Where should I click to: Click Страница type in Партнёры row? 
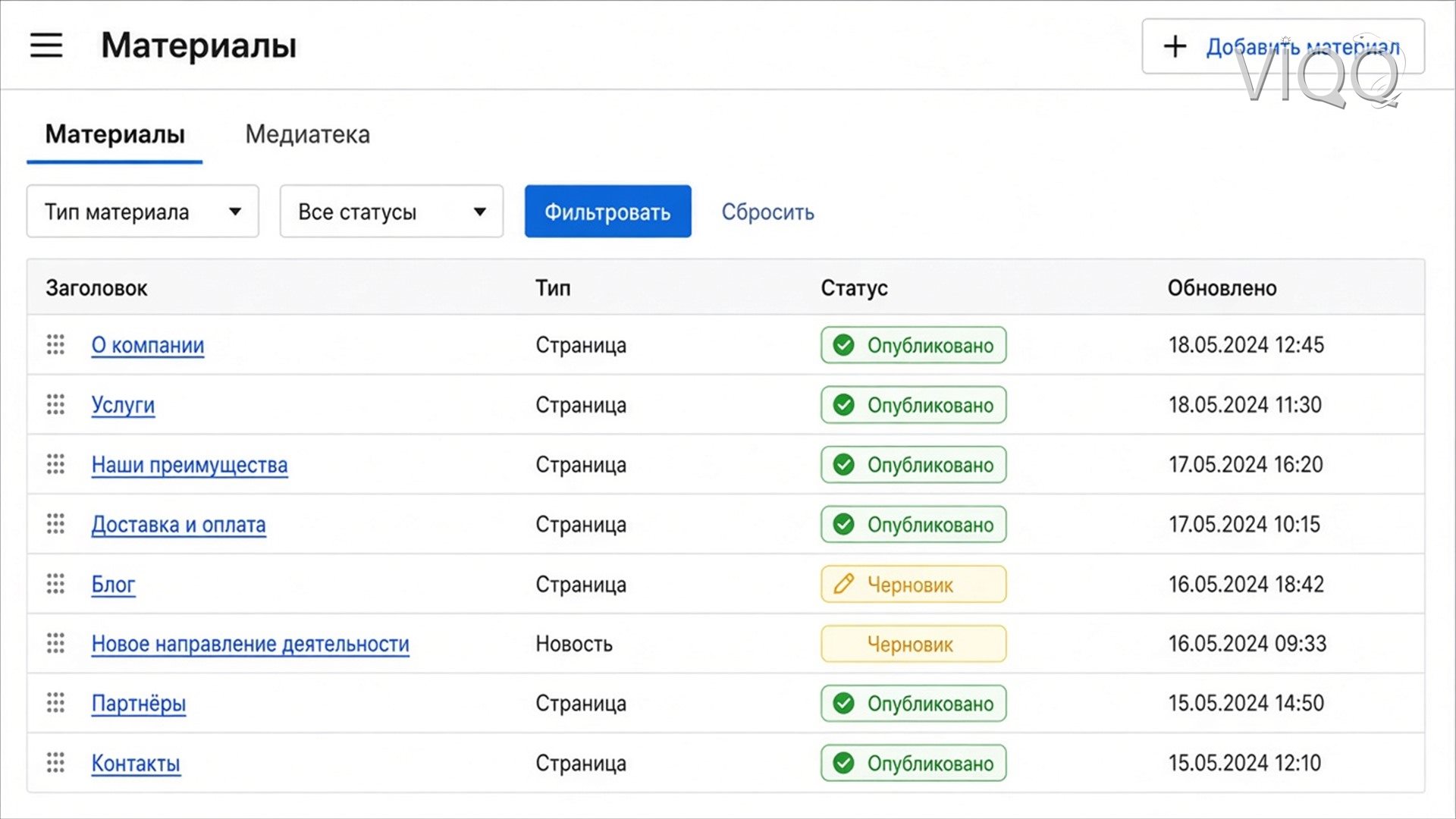(581, 704)
